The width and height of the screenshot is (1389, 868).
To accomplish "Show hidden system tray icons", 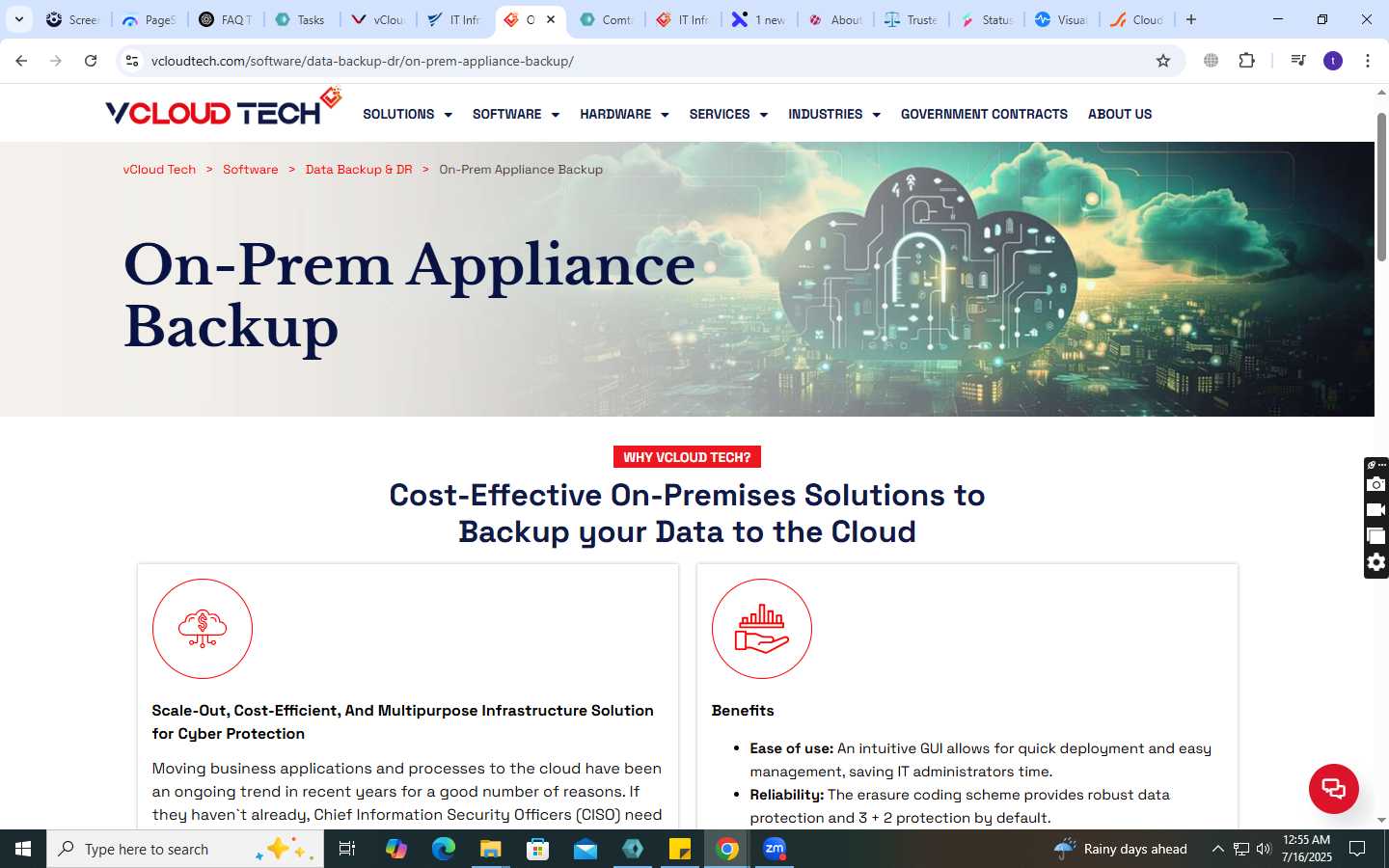I will [x=1217, y=849].
